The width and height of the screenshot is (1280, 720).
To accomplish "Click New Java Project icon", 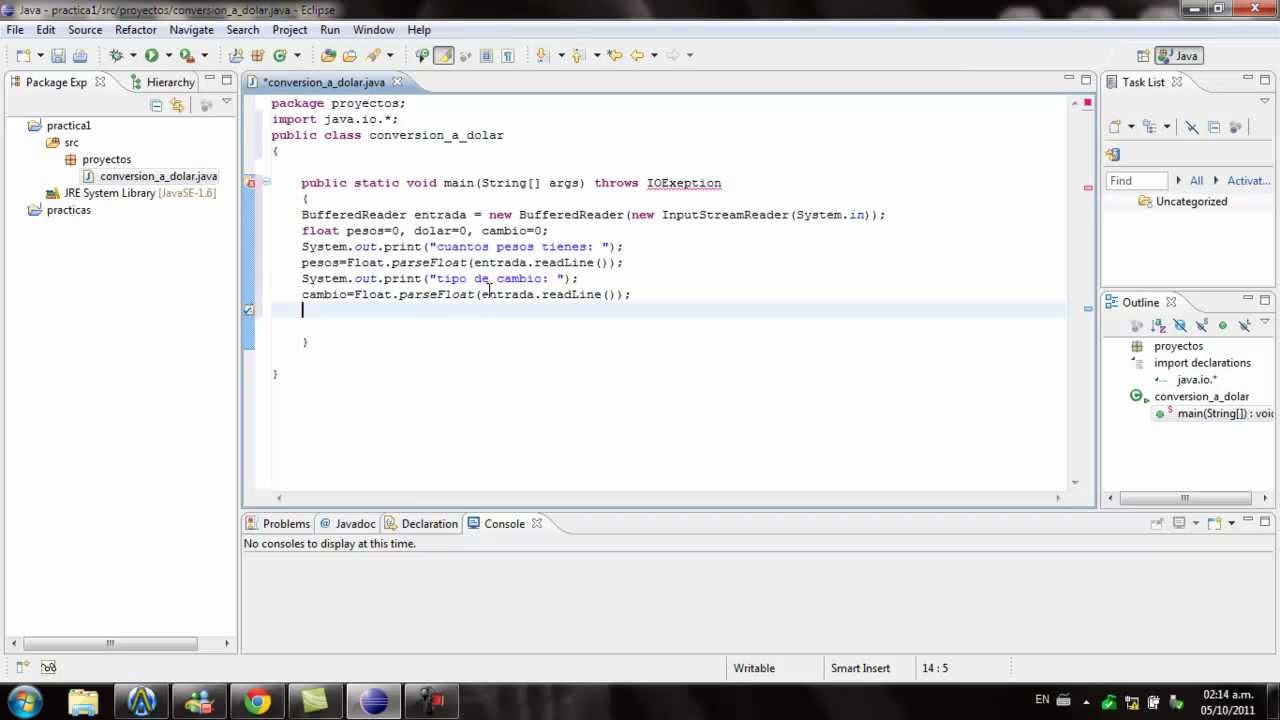I will click(x=236, y=56).
